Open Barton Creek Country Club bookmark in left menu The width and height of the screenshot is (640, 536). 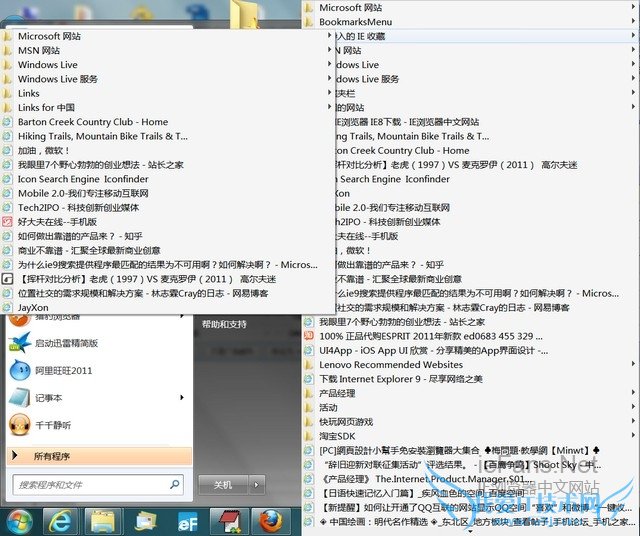click(167, 122)
